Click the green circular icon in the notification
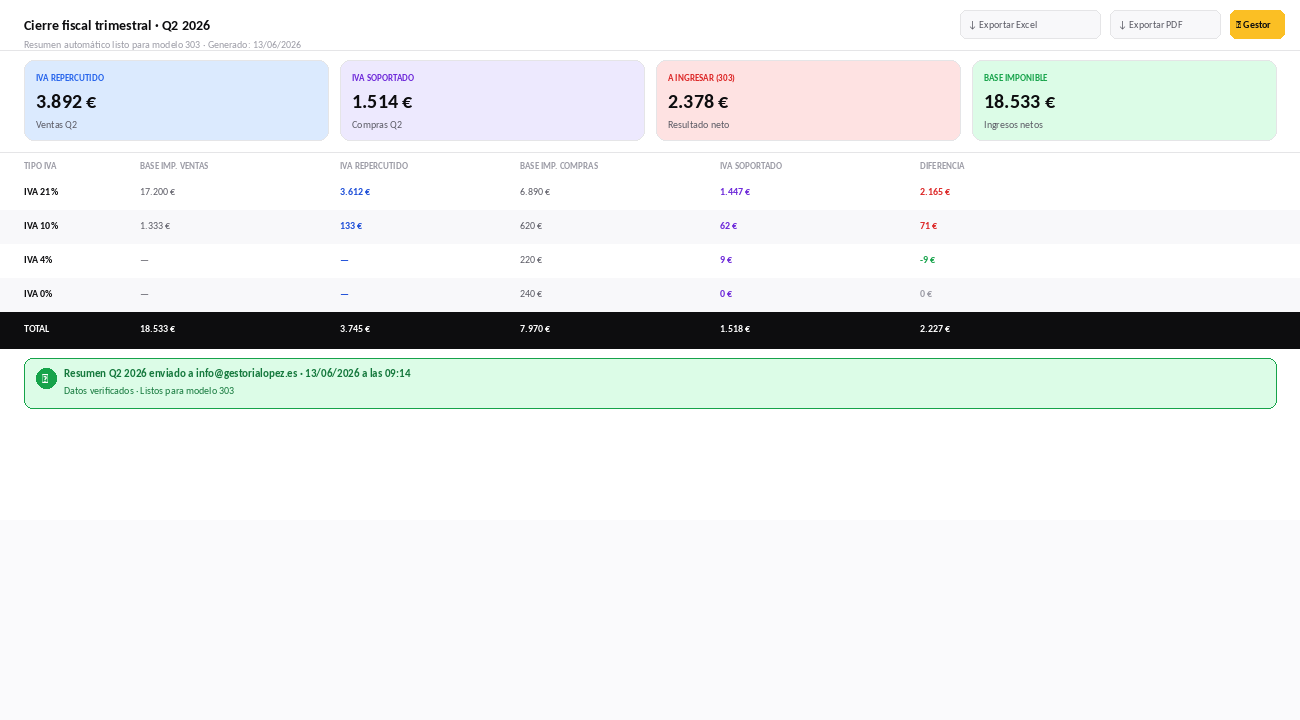The image size is (1300, 720). pyautogui.click(x=46, y=378)
